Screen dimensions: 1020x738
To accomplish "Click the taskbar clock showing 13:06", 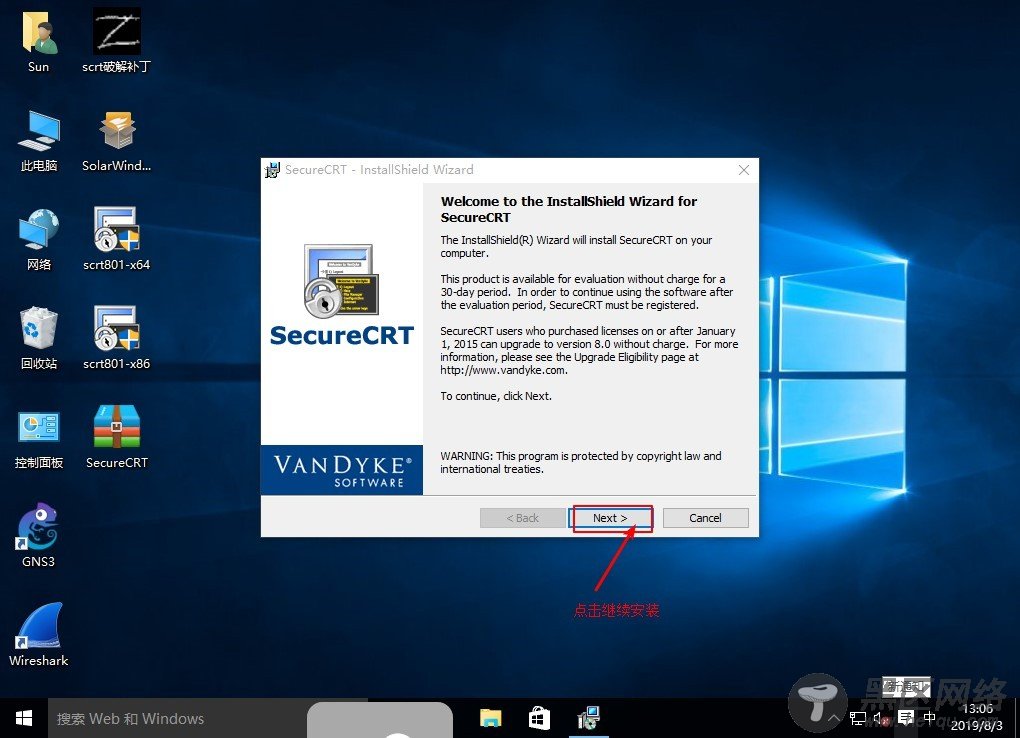I will point(977,717).
